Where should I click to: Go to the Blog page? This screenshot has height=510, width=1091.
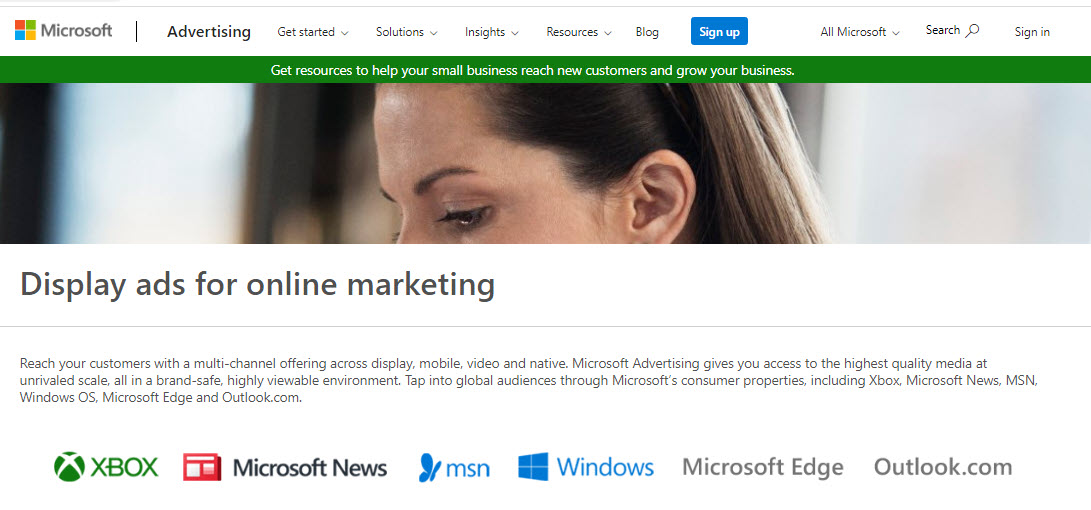tap(647, 32)
